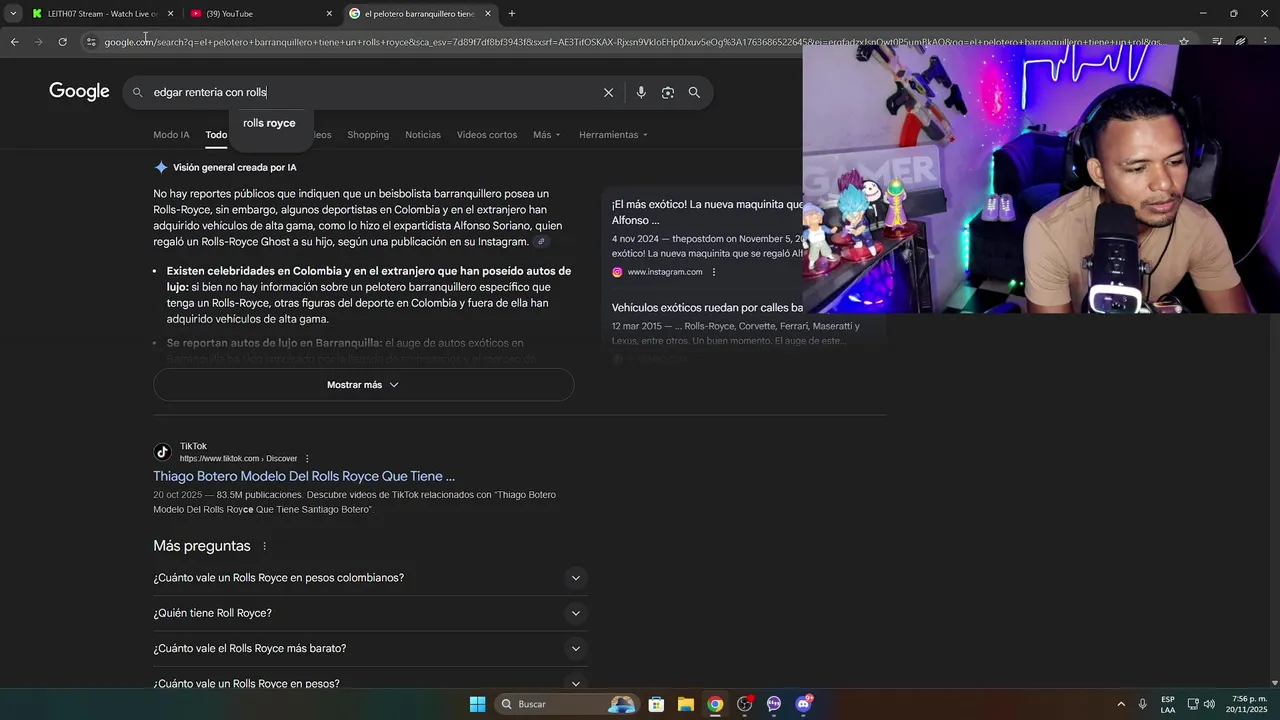
Task: Click the Instagram favicon beside www.instagram.com
Action: [617, 272]
